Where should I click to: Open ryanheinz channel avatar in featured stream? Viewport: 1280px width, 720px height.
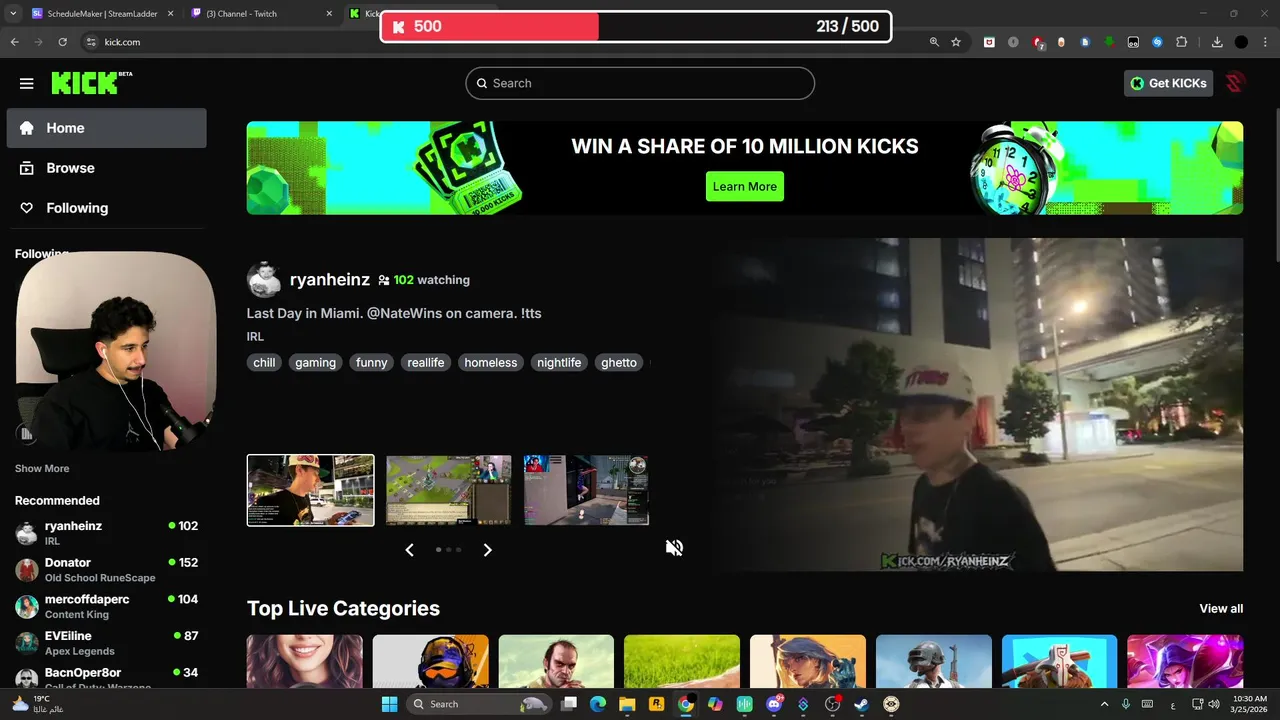pos(264,280)
